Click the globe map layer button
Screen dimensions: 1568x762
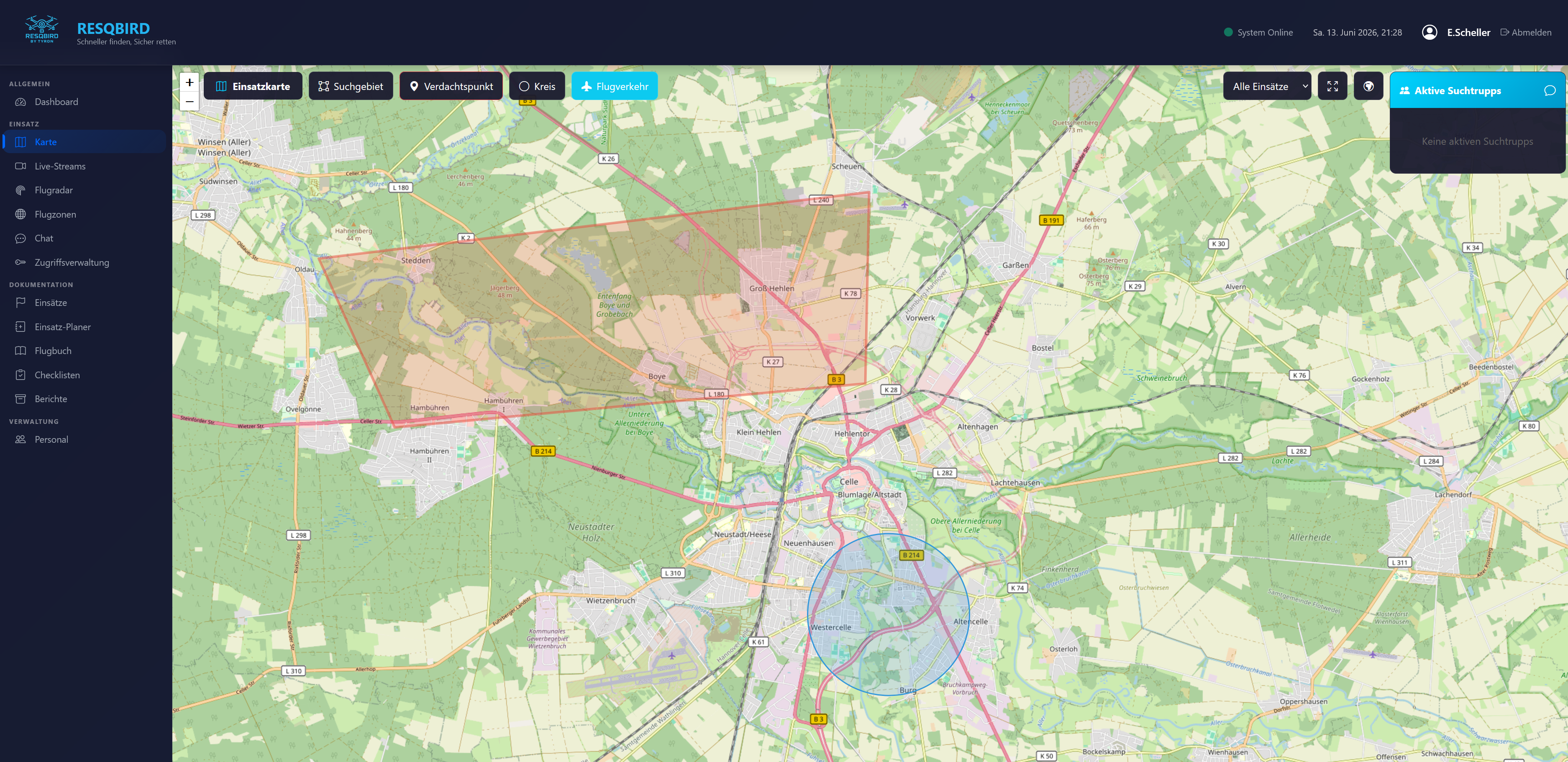coord(1368,87)
